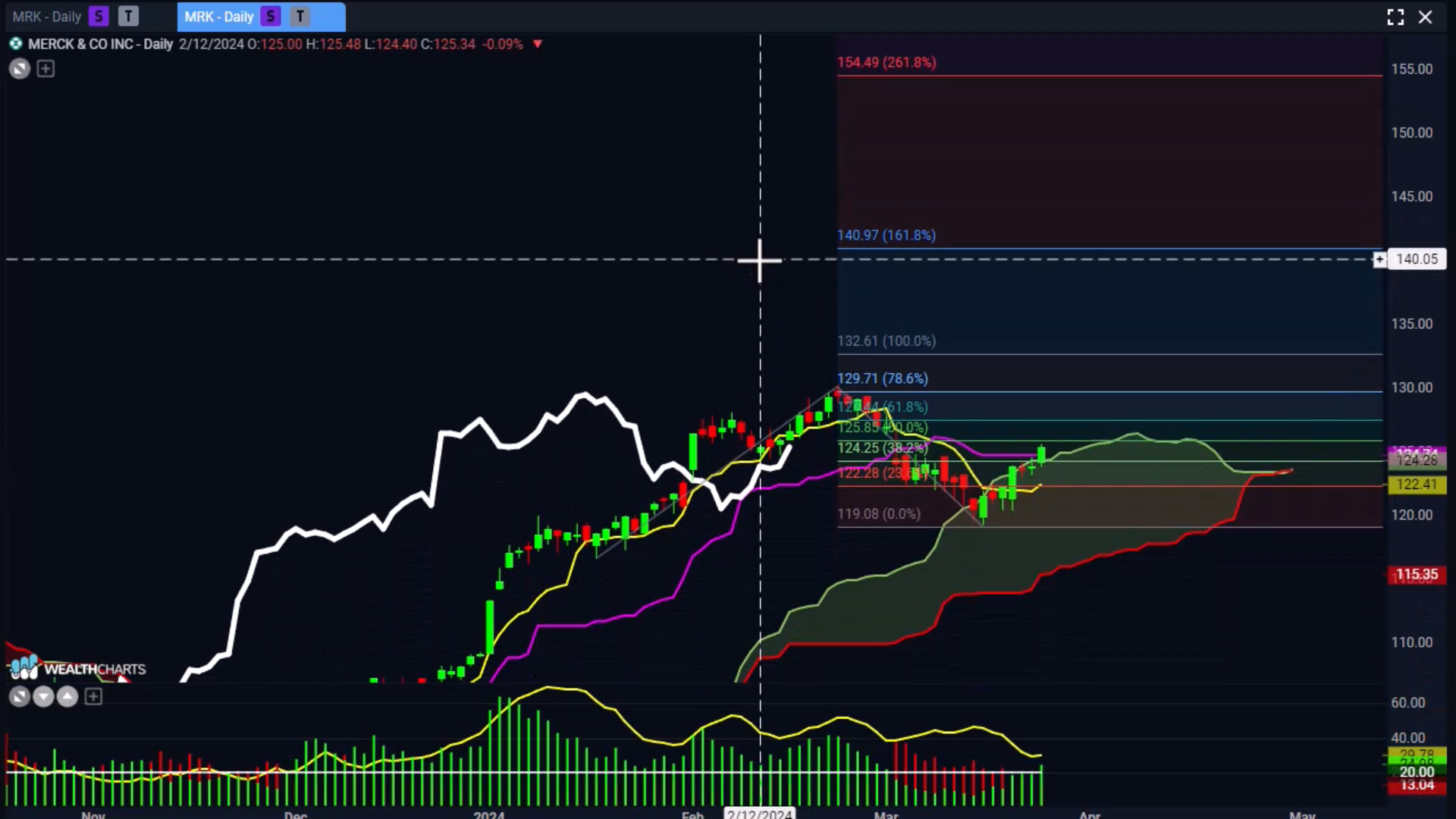Click the O:125.00 open value in the header

pyautogui.click(x=275, y=44)
